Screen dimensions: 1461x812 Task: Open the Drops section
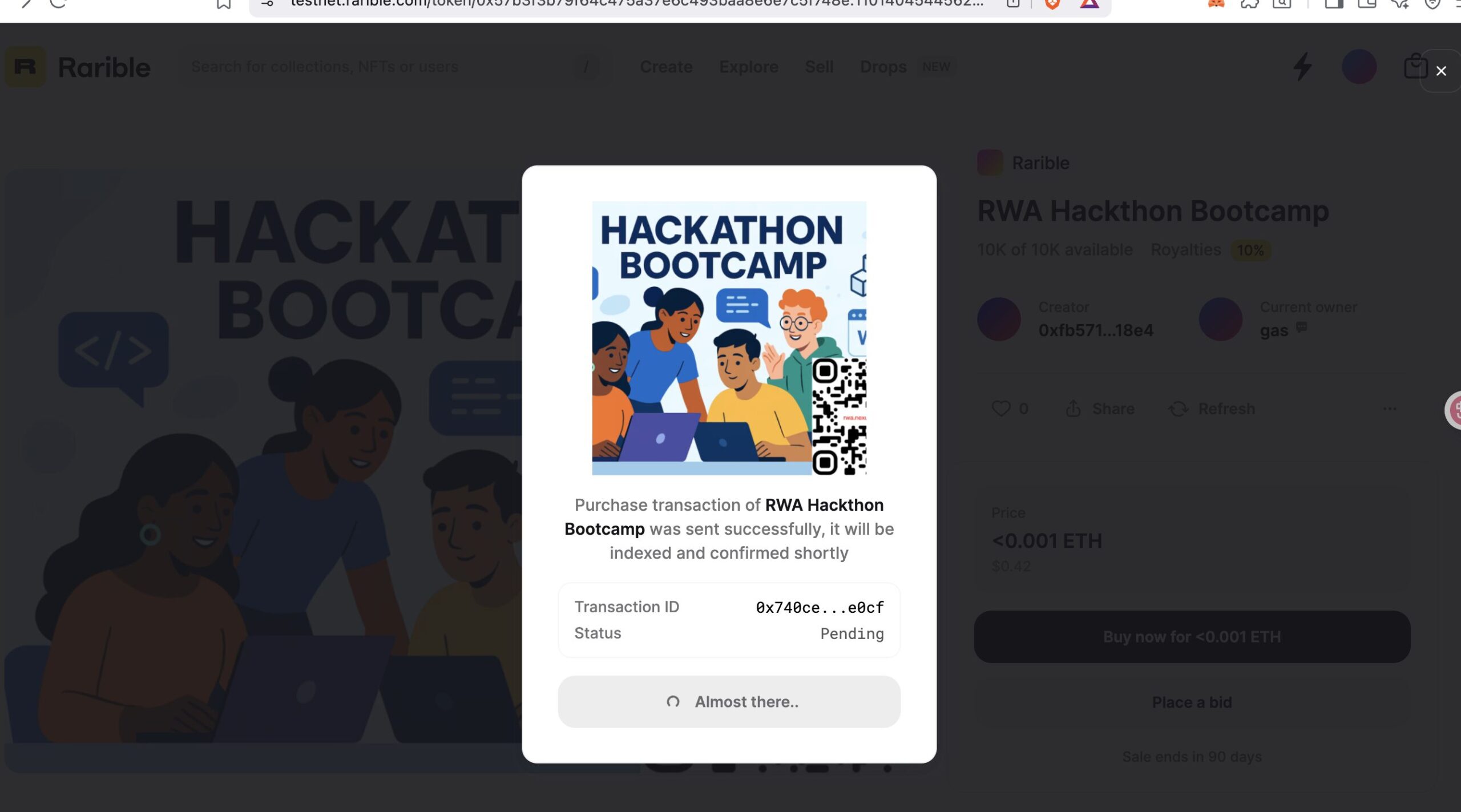pyautogui.click(x=883, y=67)
